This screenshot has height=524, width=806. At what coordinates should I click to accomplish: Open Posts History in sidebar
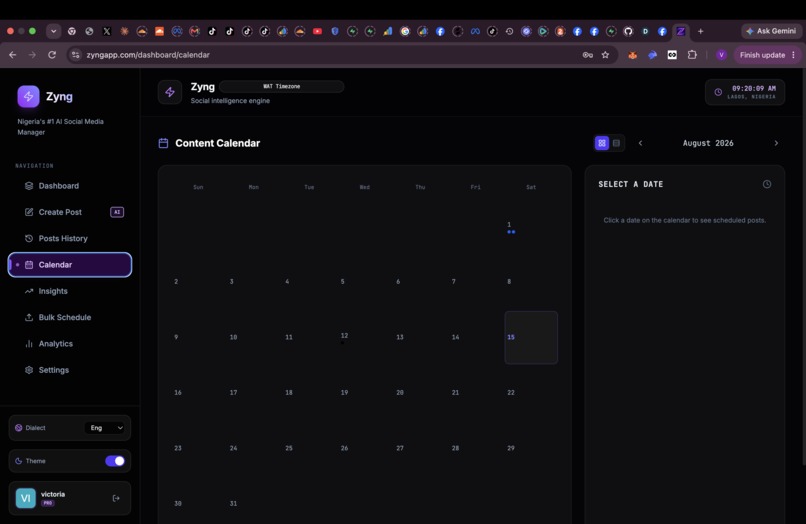click(x=70, y=238)
